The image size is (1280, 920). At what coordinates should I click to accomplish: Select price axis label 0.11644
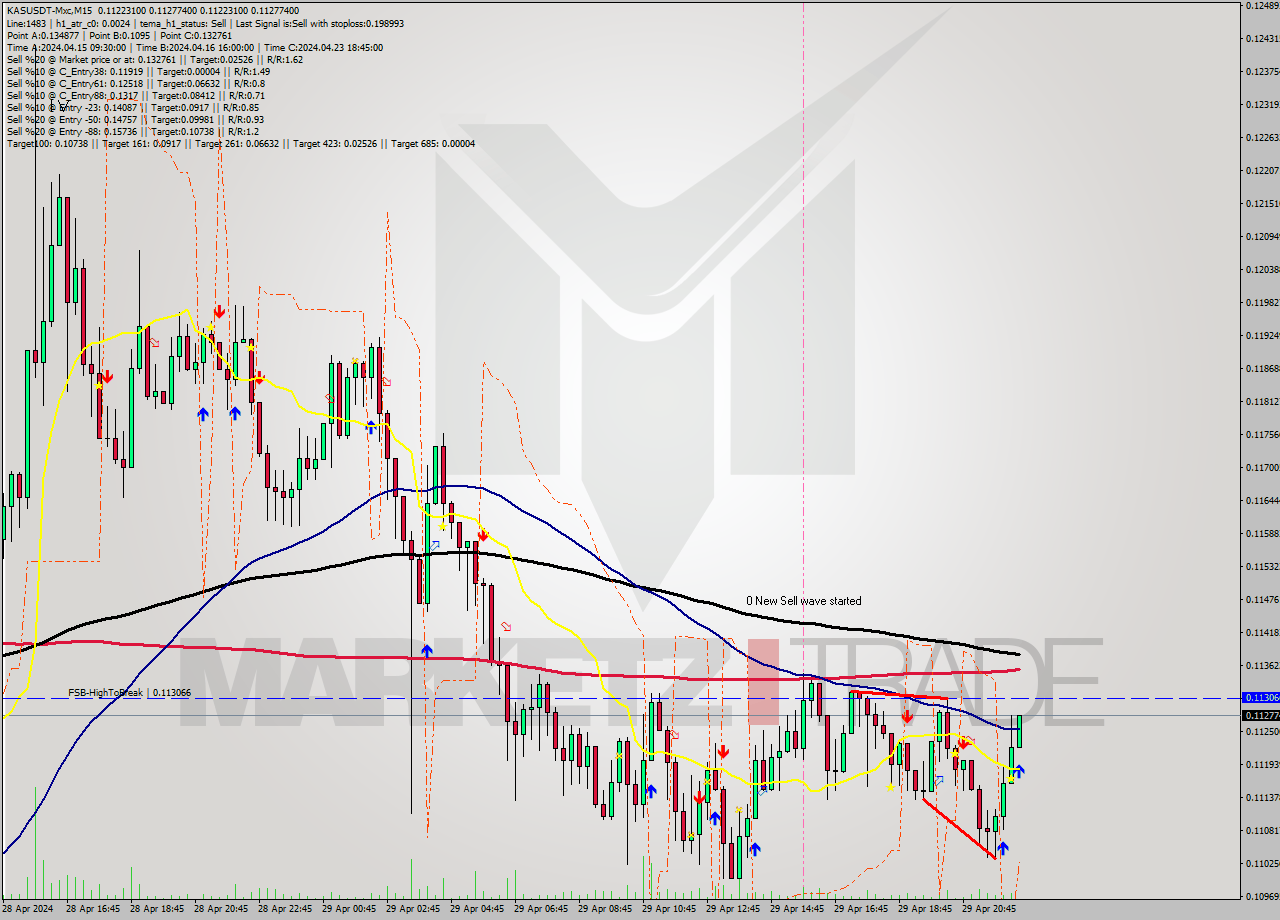click(x=1261, y=500)
